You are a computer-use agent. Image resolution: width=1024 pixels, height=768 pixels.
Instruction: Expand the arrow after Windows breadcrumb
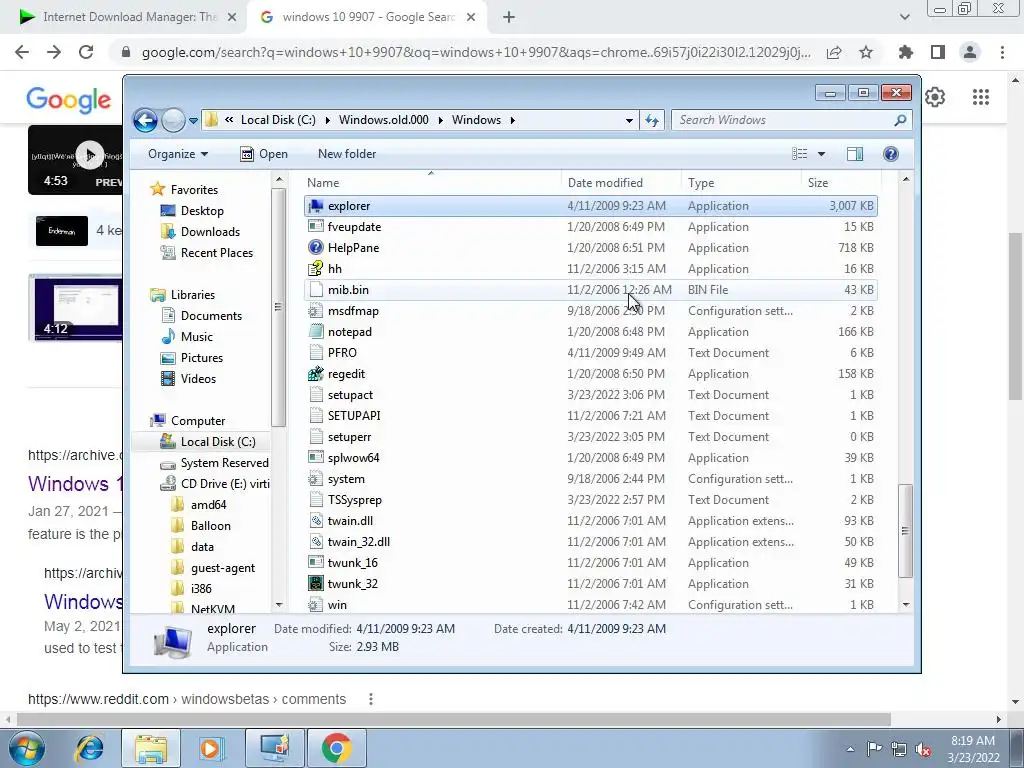click(512, 120)
